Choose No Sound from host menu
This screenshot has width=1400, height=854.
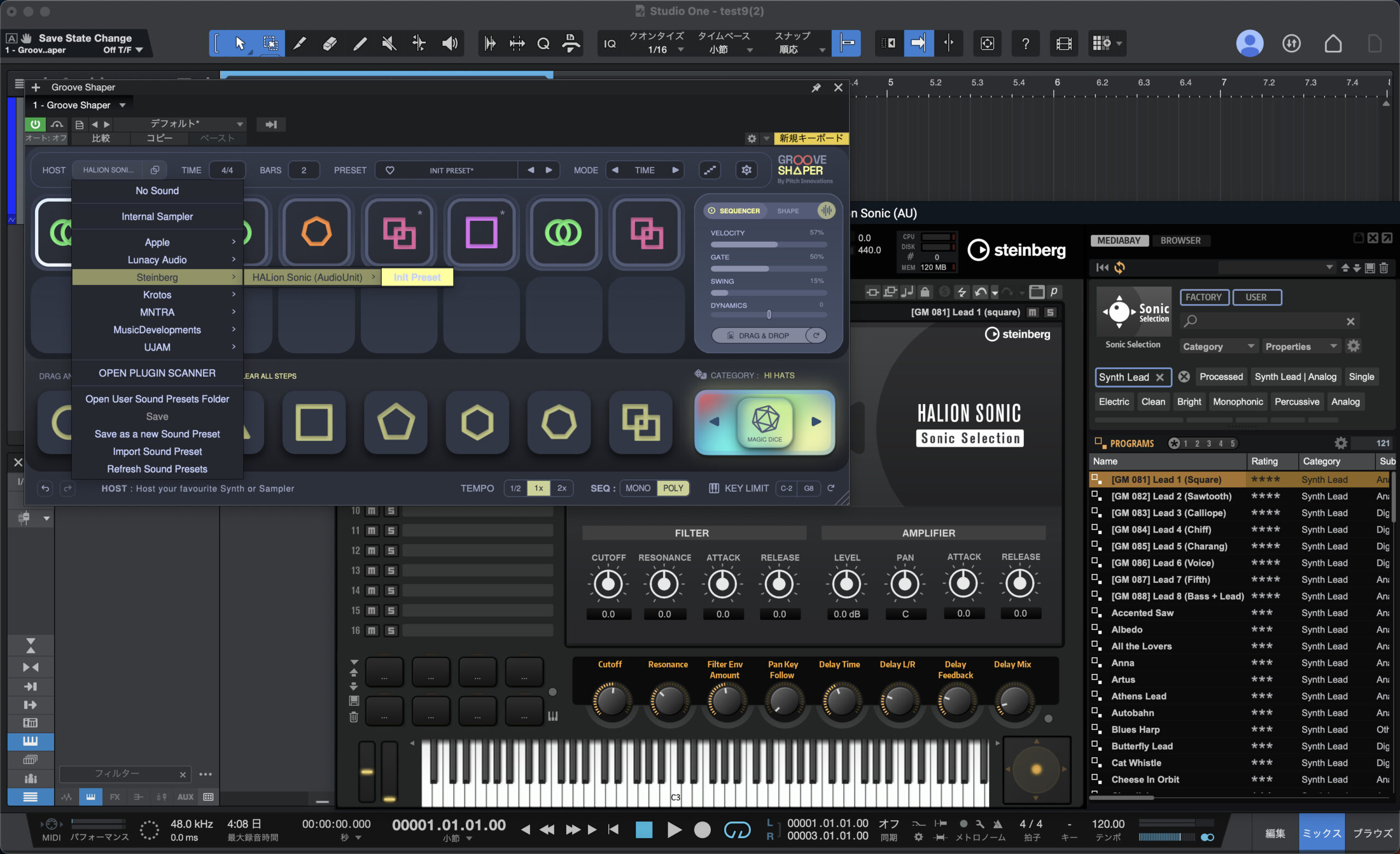(157, 191)
